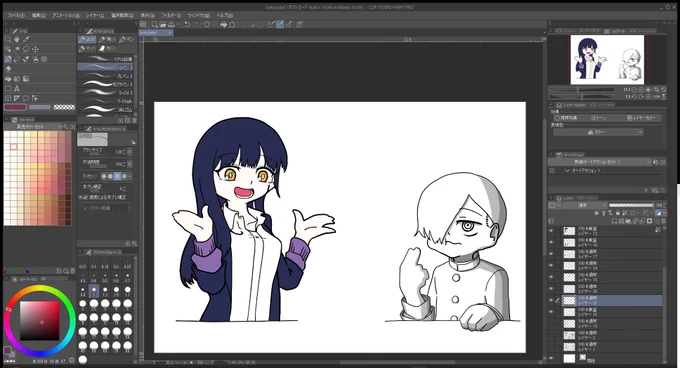Viewport: 680px width, 368px height.
Task: Open the レイヤー menu
Action: [95, 15]
